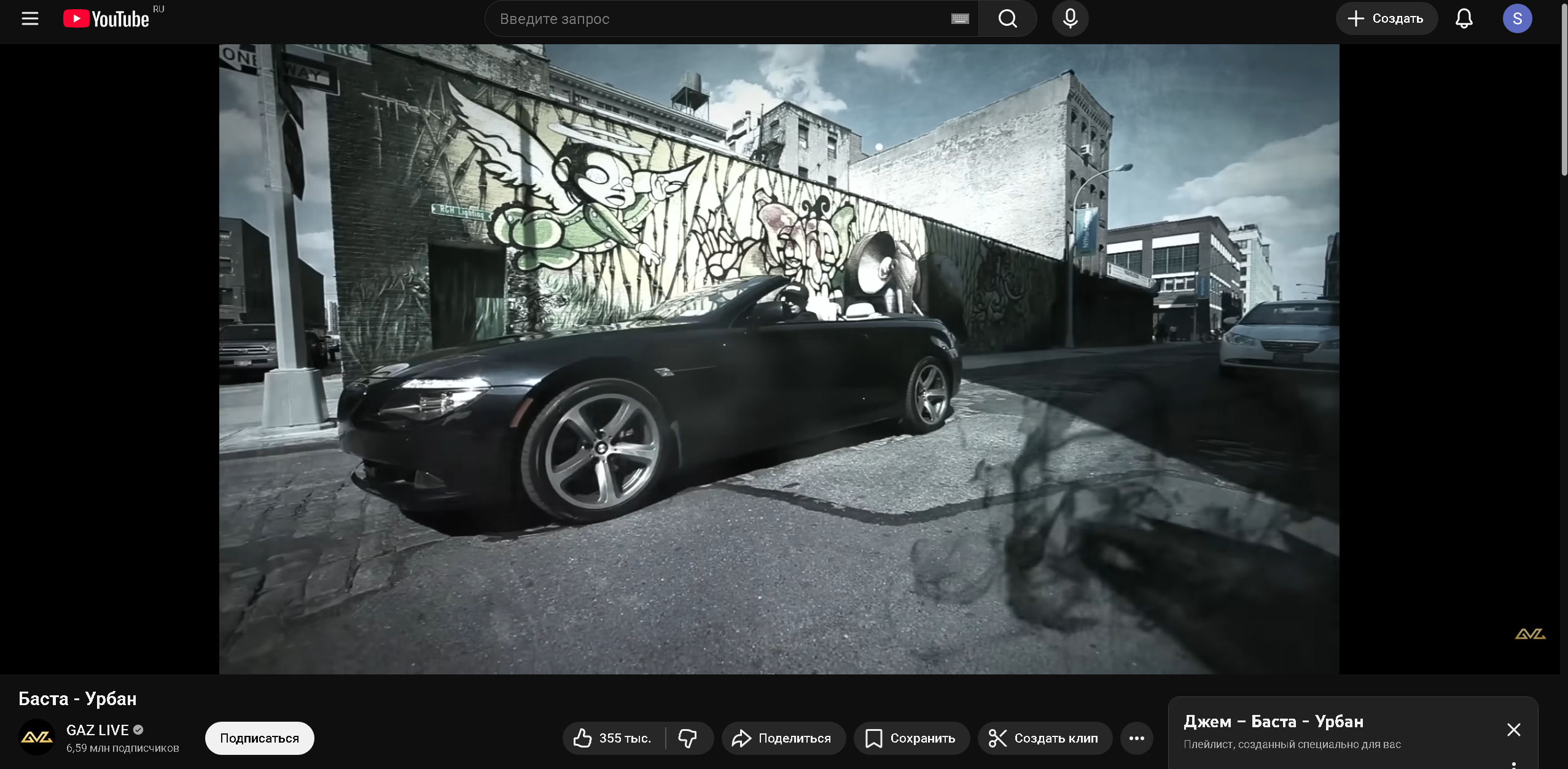Open the on-screen keyboard icon
Viewport: 1568px width, 769px height.
point(960,19)
